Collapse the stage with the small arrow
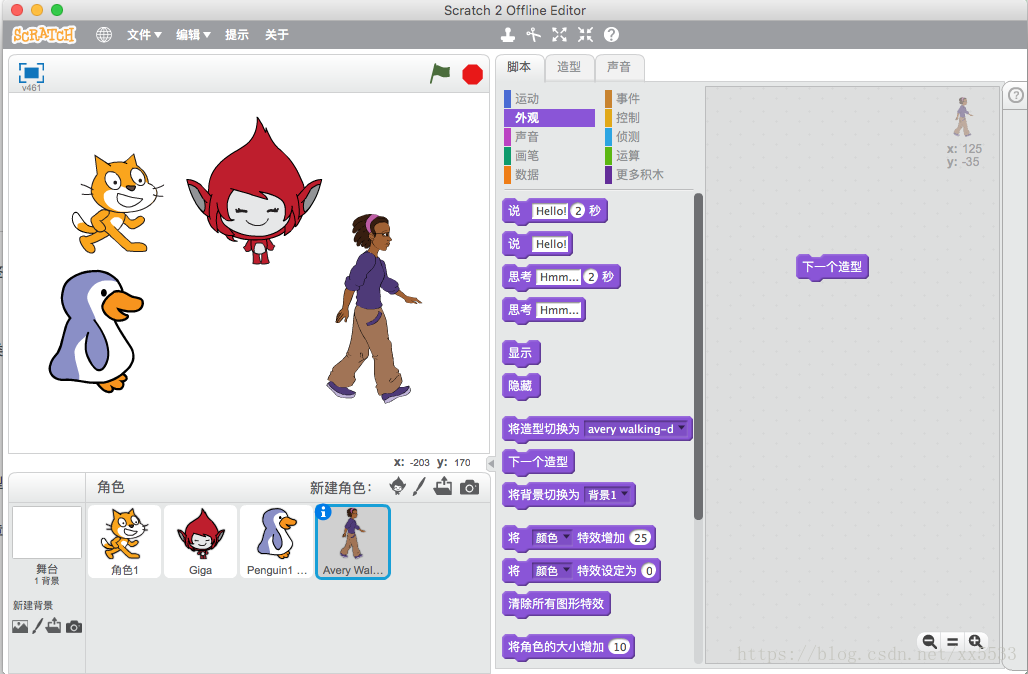This screenshot has width=1028, height=674. pyautogui.click(x=490, y=464)
